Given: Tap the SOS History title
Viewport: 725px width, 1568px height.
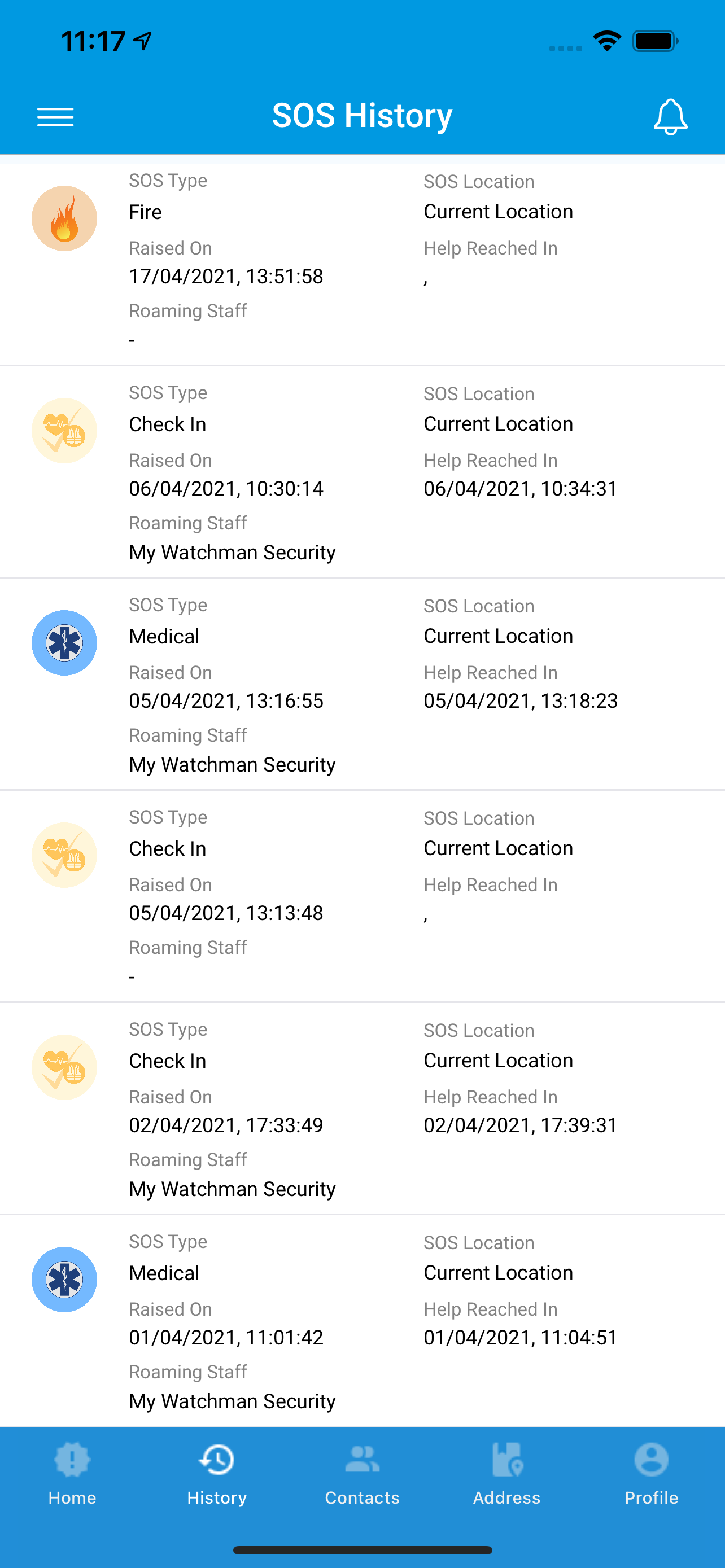Looking at the screenshot, I should pyautogui.click(x=362, y=116).
